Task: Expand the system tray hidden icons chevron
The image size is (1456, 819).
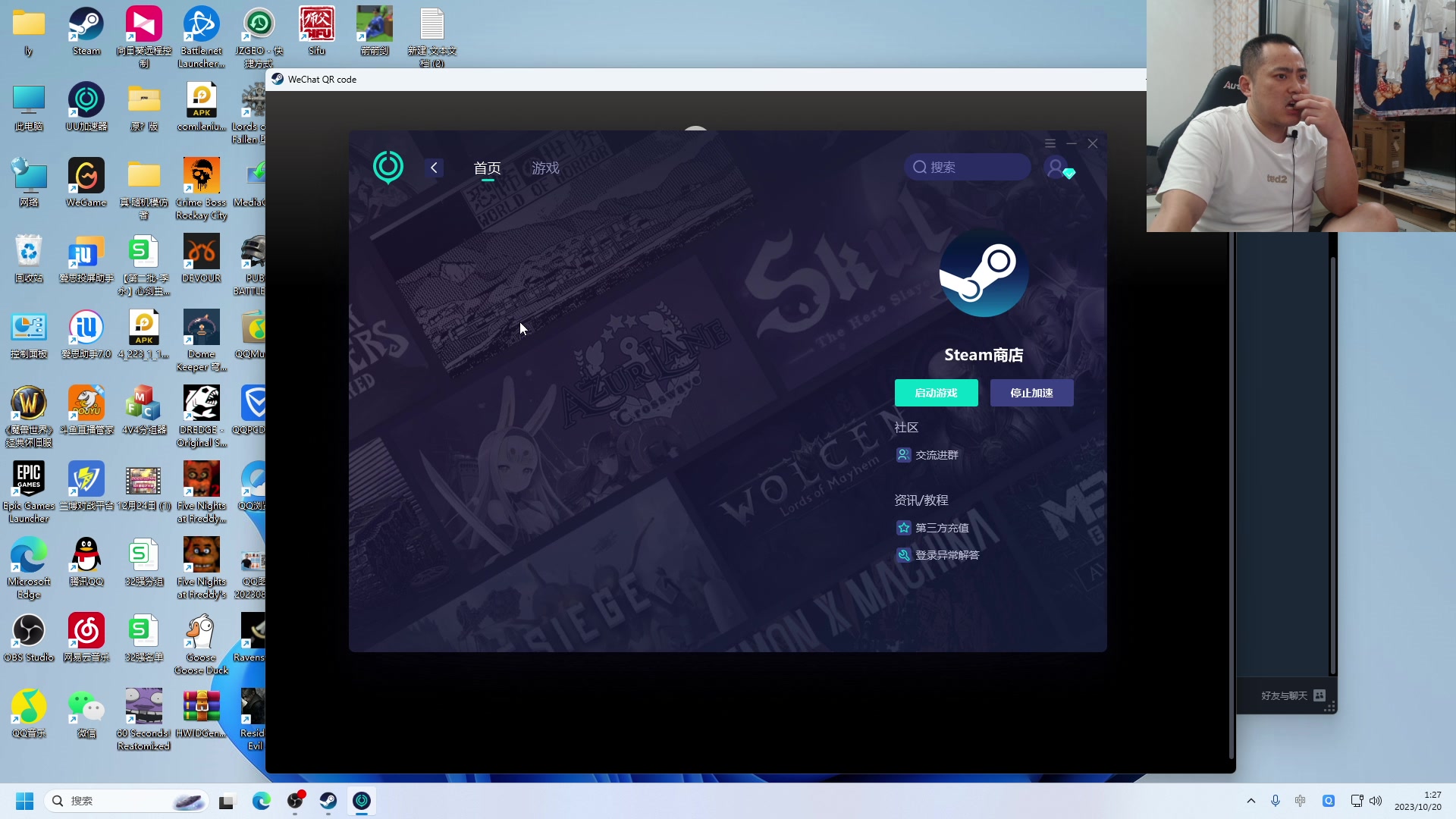Action: [1251, 801]
